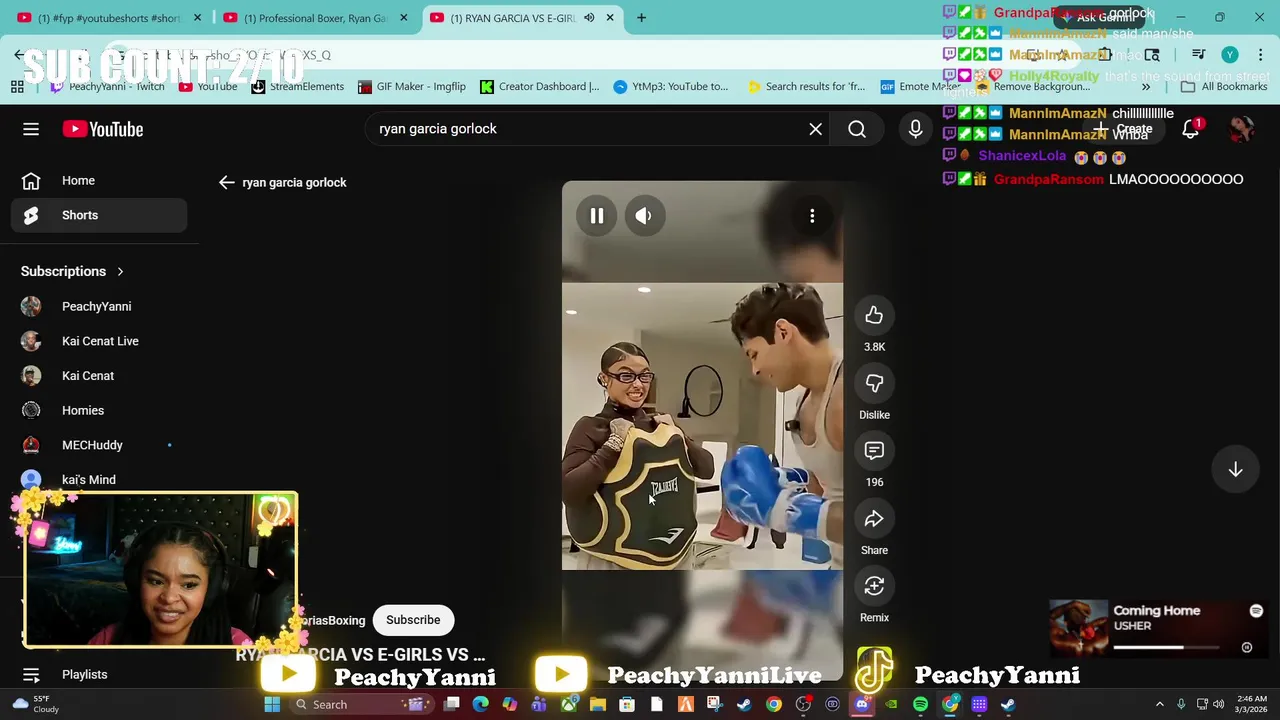
Task: Like the Short with thumbs-up
Action: pyautogui.click(x=874, y=316)
